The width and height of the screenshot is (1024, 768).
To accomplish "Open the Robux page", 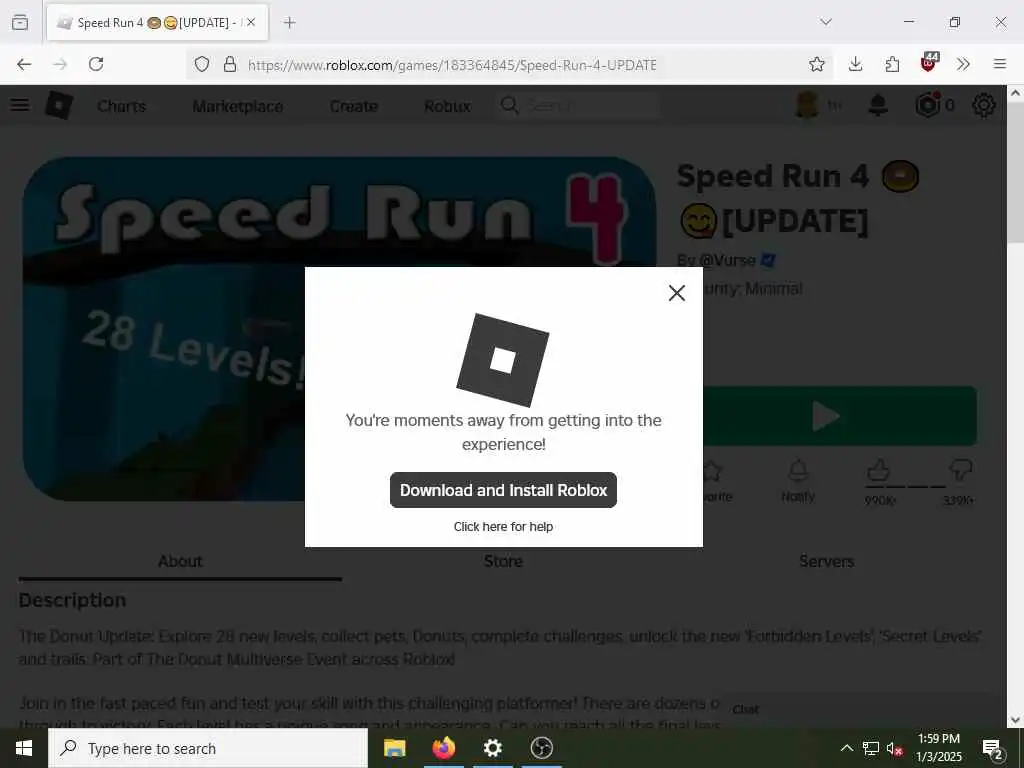I will (x=447, y=106).
